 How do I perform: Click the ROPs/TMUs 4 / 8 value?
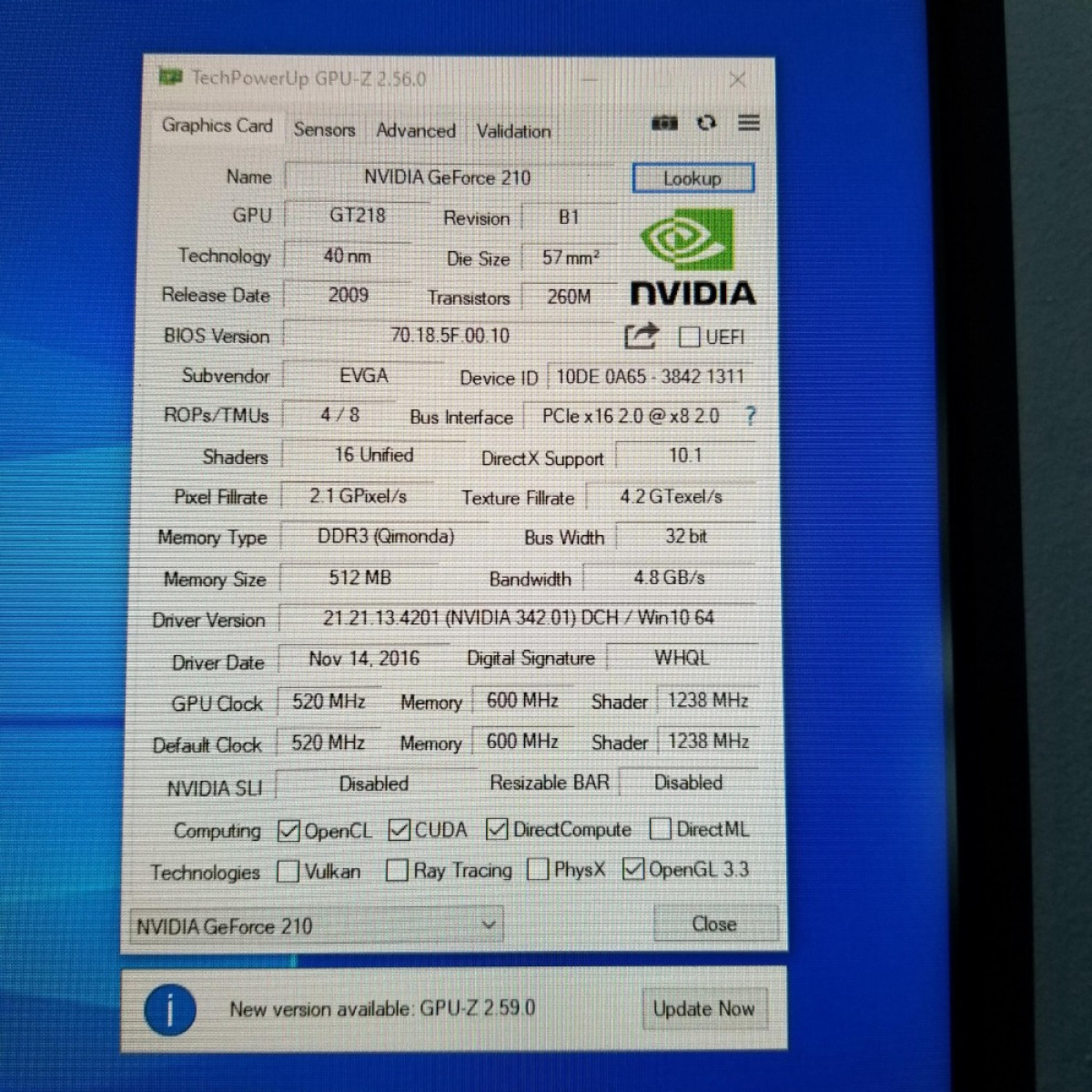339,415
